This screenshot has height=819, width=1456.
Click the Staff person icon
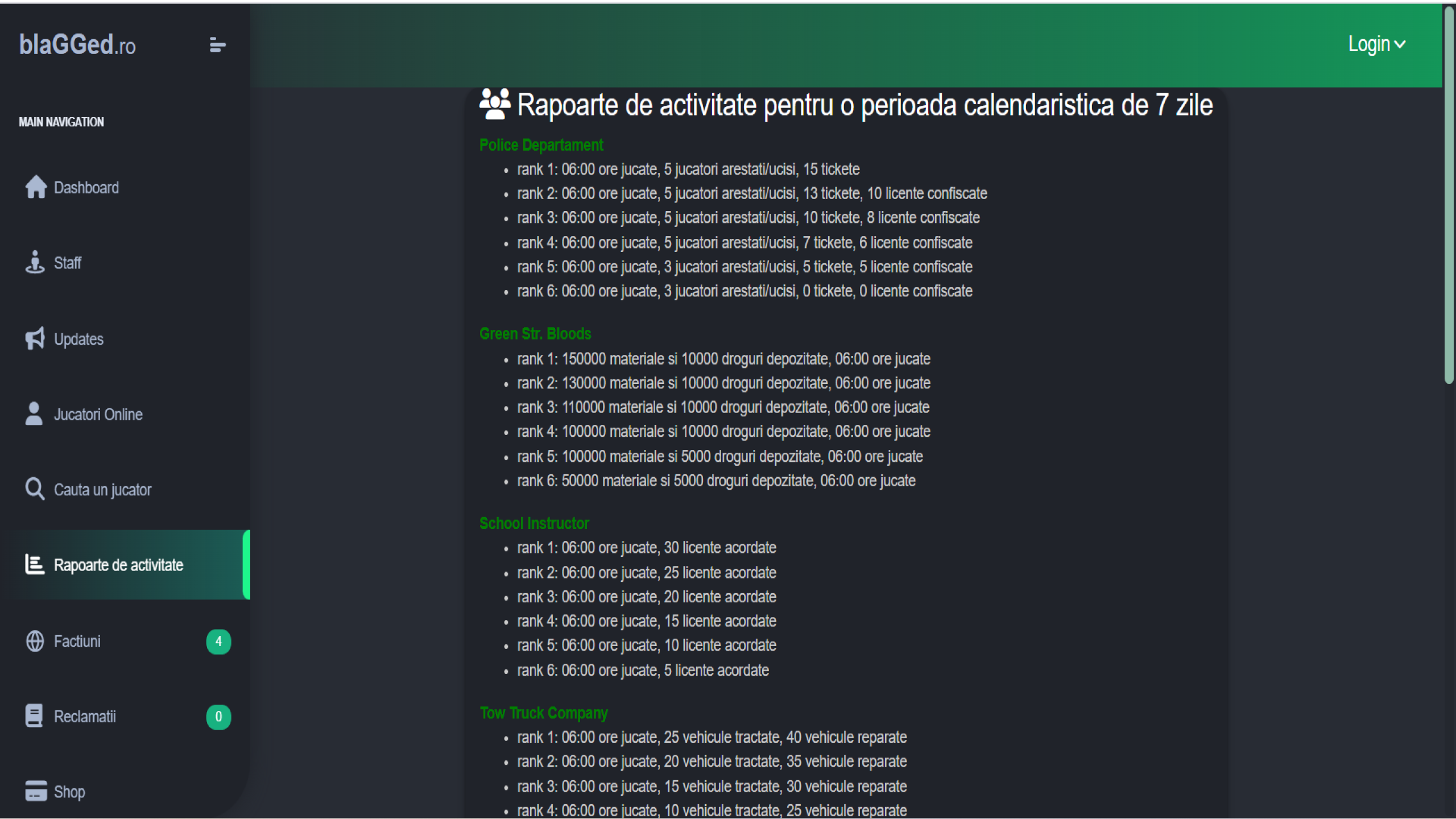[x=35, y=263]
